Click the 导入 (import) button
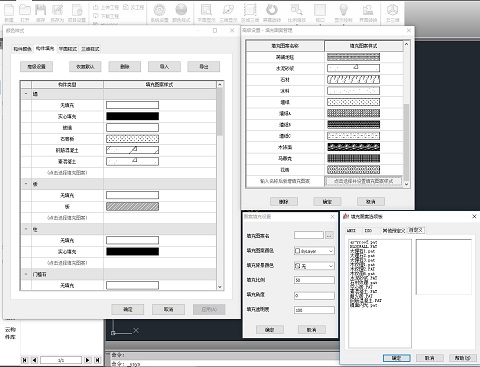 tap(164, 67)
